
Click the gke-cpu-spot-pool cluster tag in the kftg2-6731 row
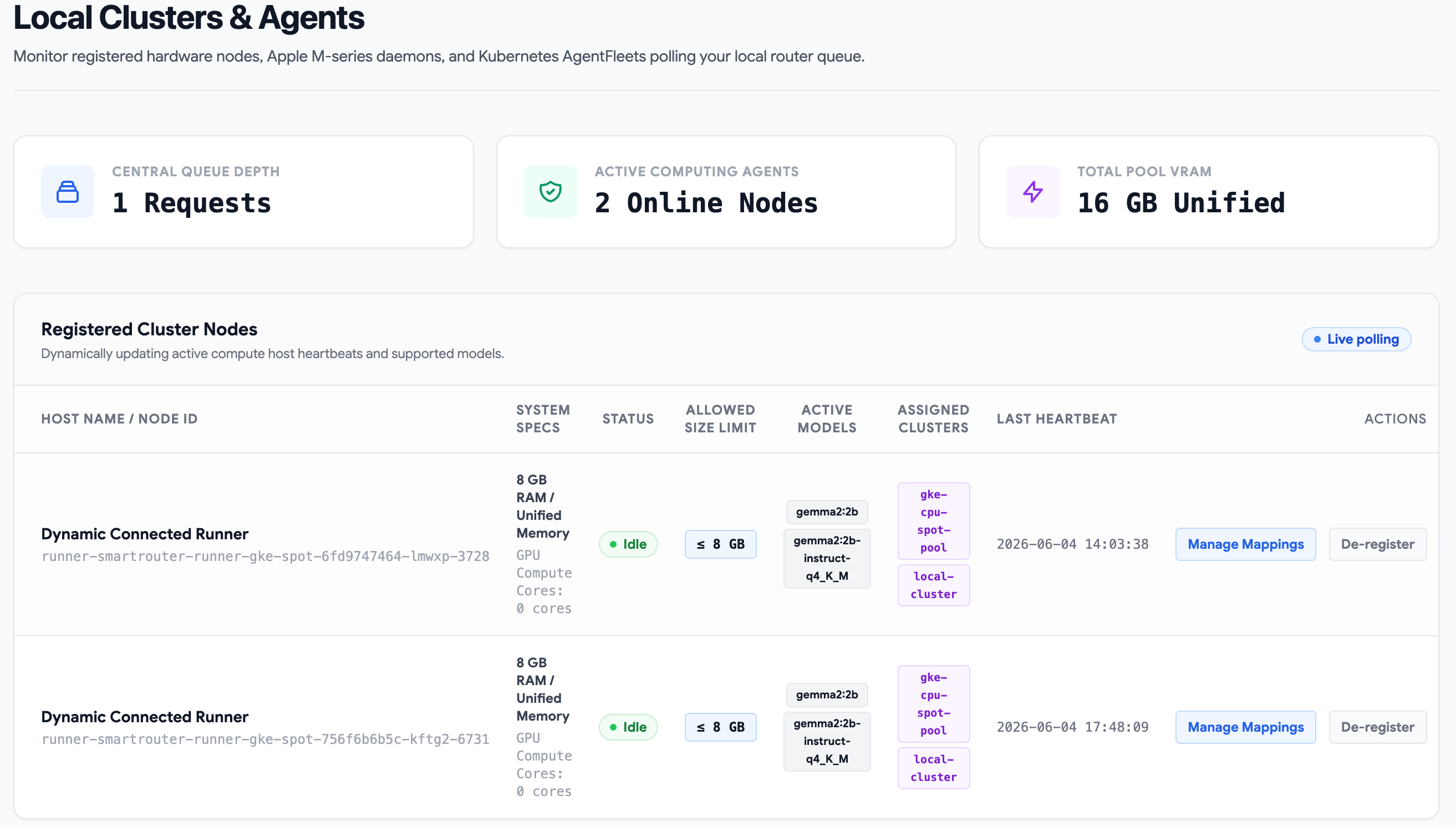point(933,704)
